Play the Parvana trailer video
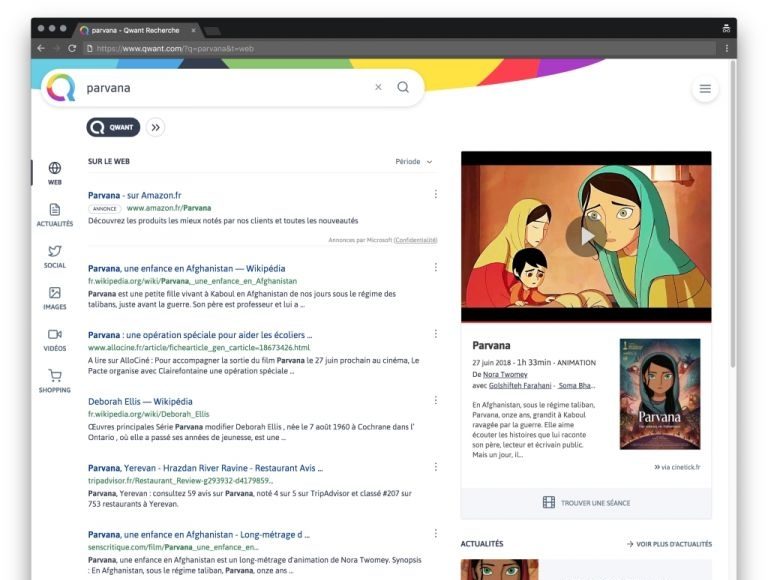768x580 pixels. click(x=586, y=237)
